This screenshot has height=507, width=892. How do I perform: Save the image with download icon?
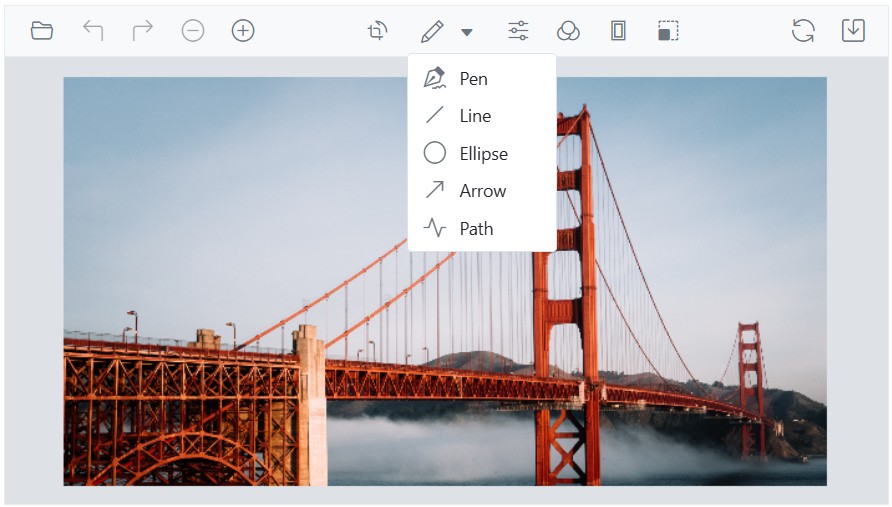[x=853, y=31]
